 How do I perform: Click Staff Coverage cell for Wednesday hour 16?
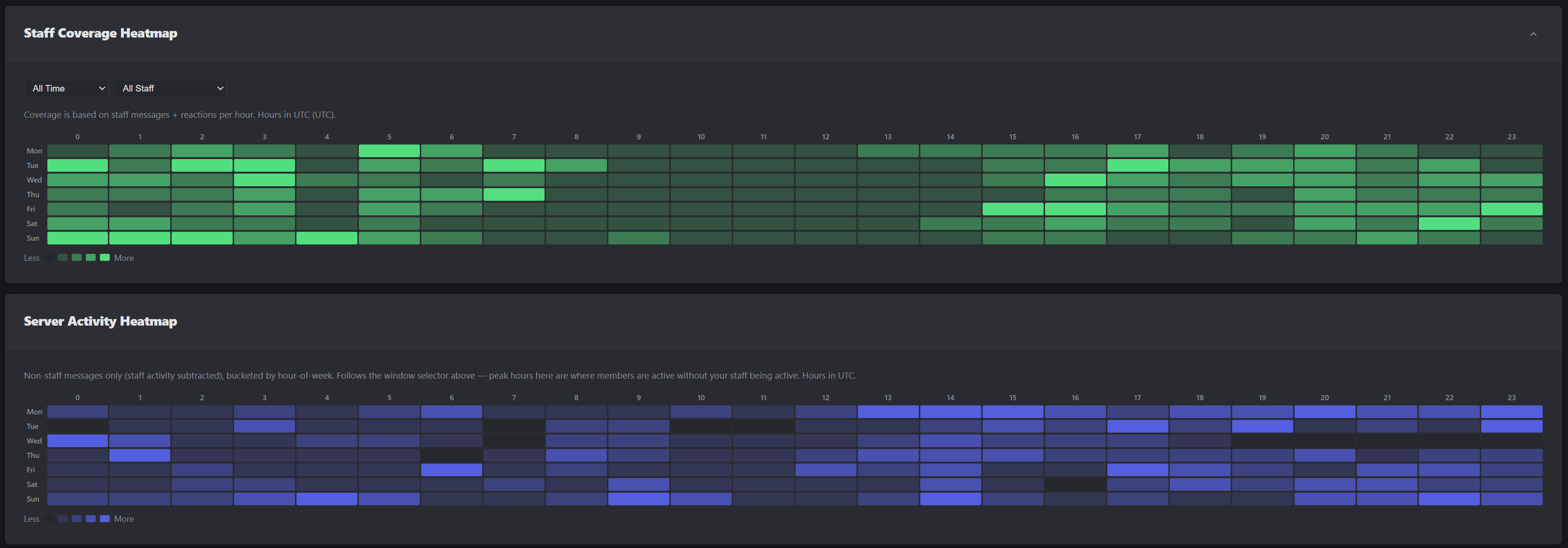1075,180
